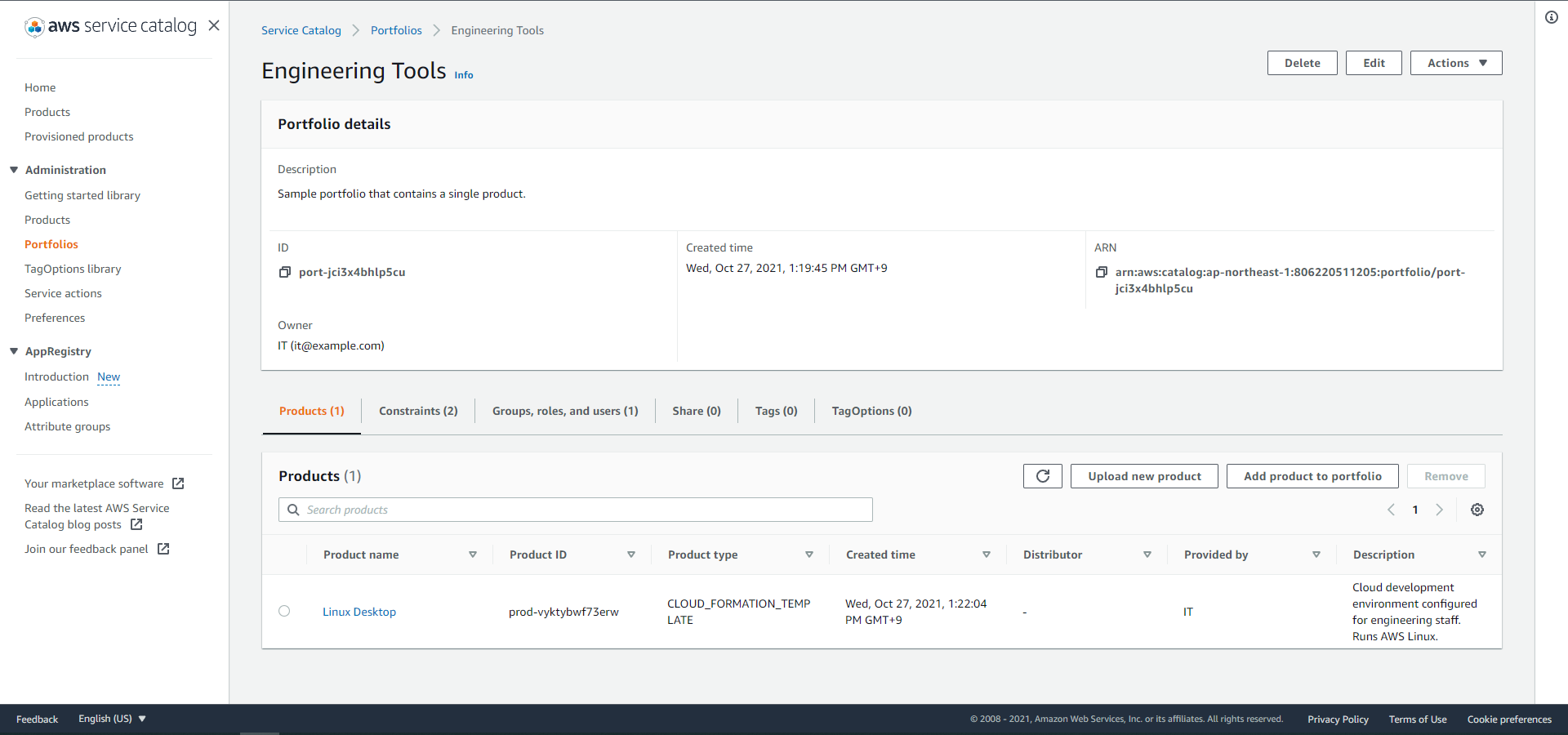Open Service actions page
The width and height of the screenshot is (1568, 735).
tap(63, 293)
